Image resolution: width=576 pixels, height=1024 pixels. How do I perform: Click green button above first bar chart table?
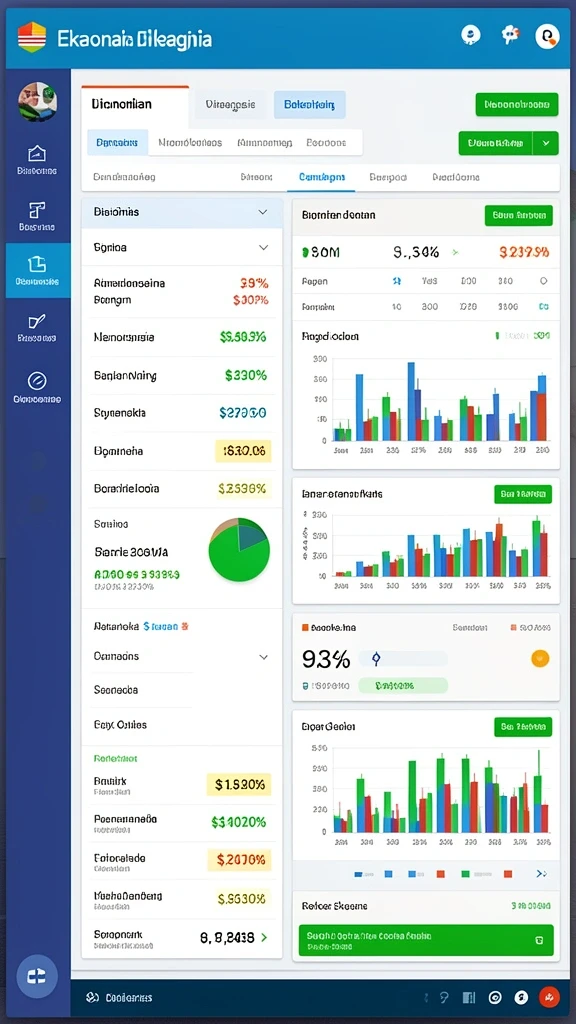519,215
